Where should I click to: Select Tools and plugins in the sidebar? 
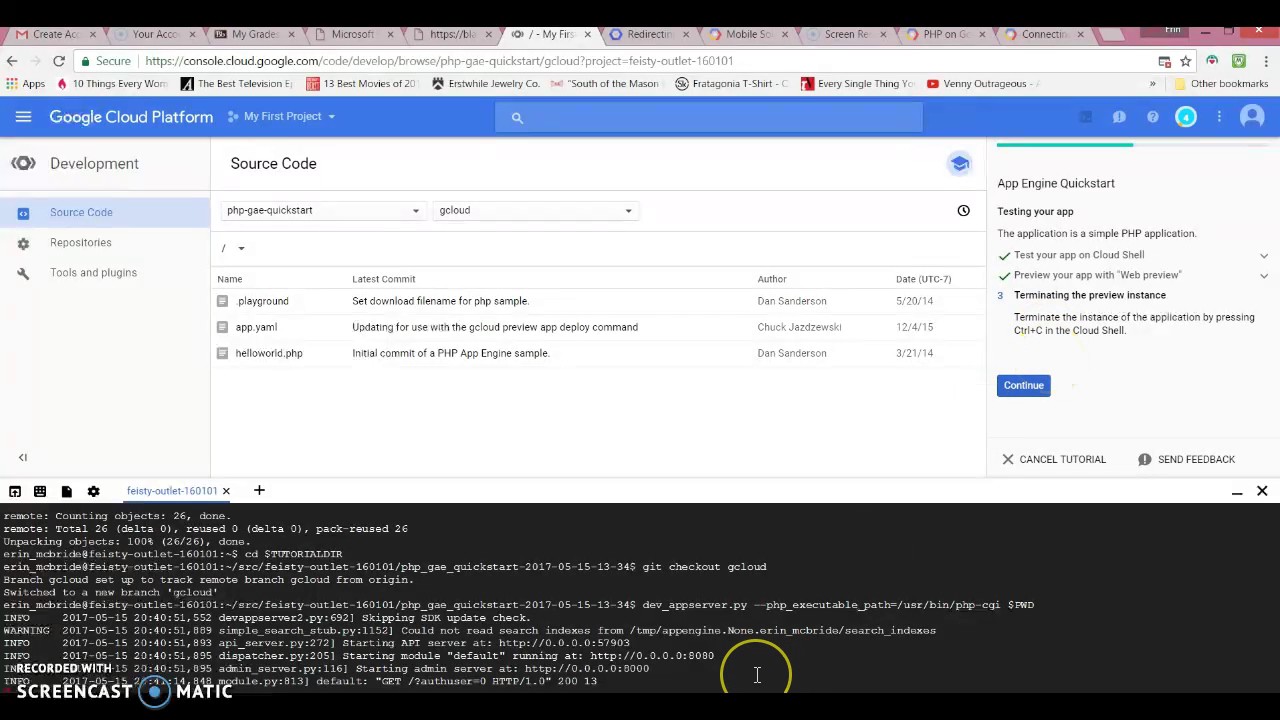tap(105, 272)
